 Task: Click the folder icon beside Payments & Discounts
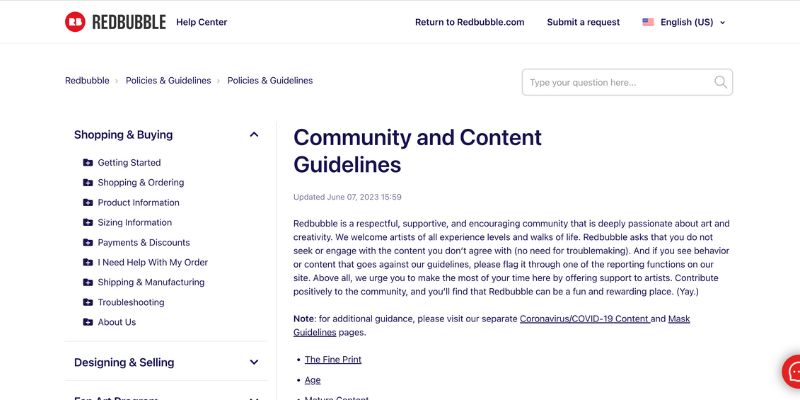pyautogui.click(x=88, y=242)
